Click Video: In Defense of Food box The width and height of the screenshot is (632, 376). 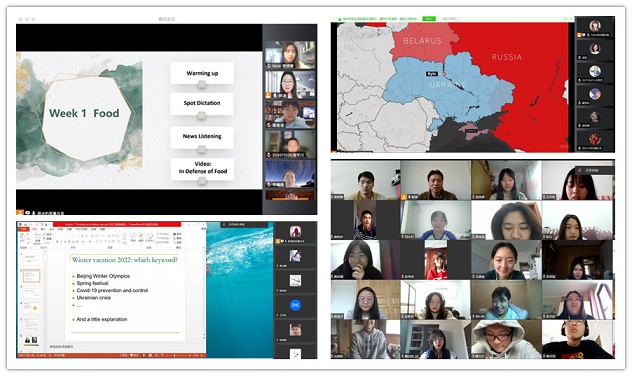(x=202, y=168)
